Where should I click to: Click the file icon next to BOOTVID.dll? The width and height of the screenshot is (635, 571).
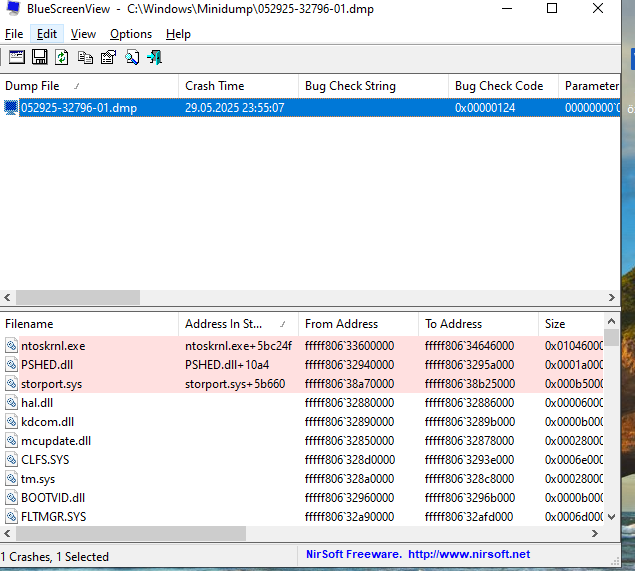[11, 498]
